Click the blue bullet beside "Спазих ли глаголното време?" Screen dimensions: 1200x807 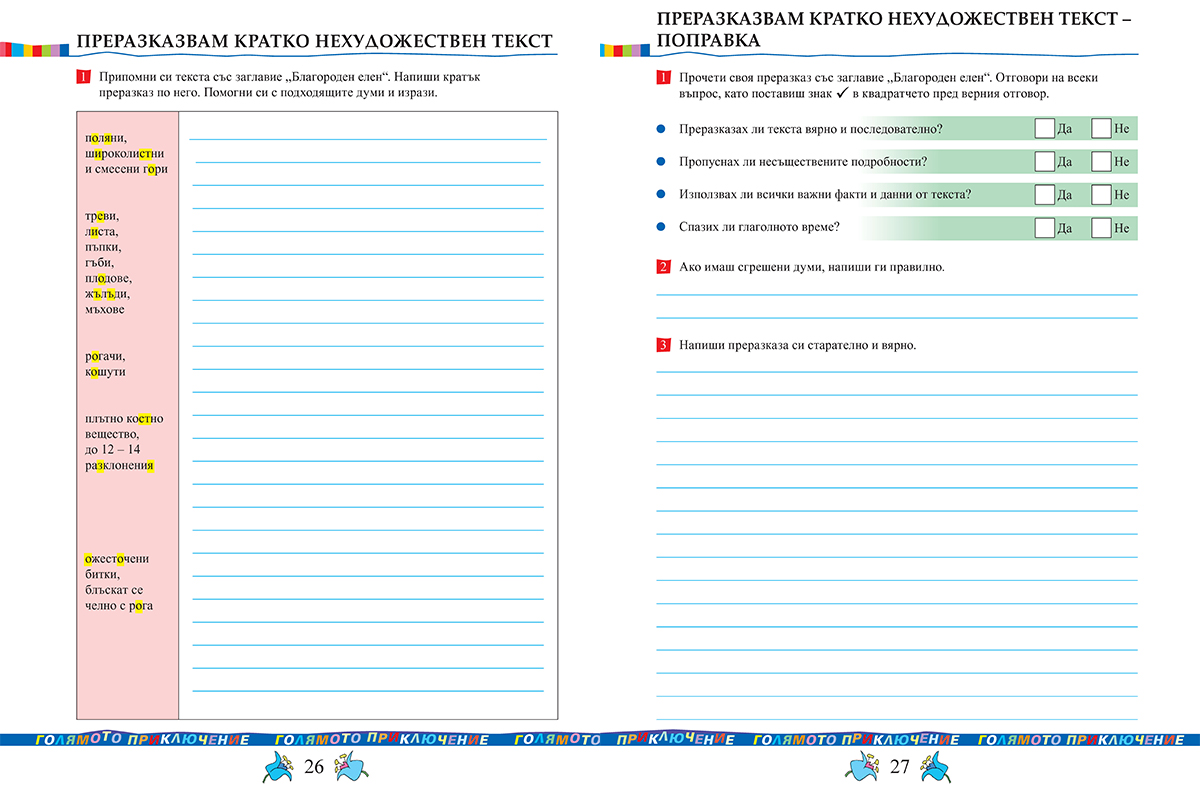tap(660, 227)
